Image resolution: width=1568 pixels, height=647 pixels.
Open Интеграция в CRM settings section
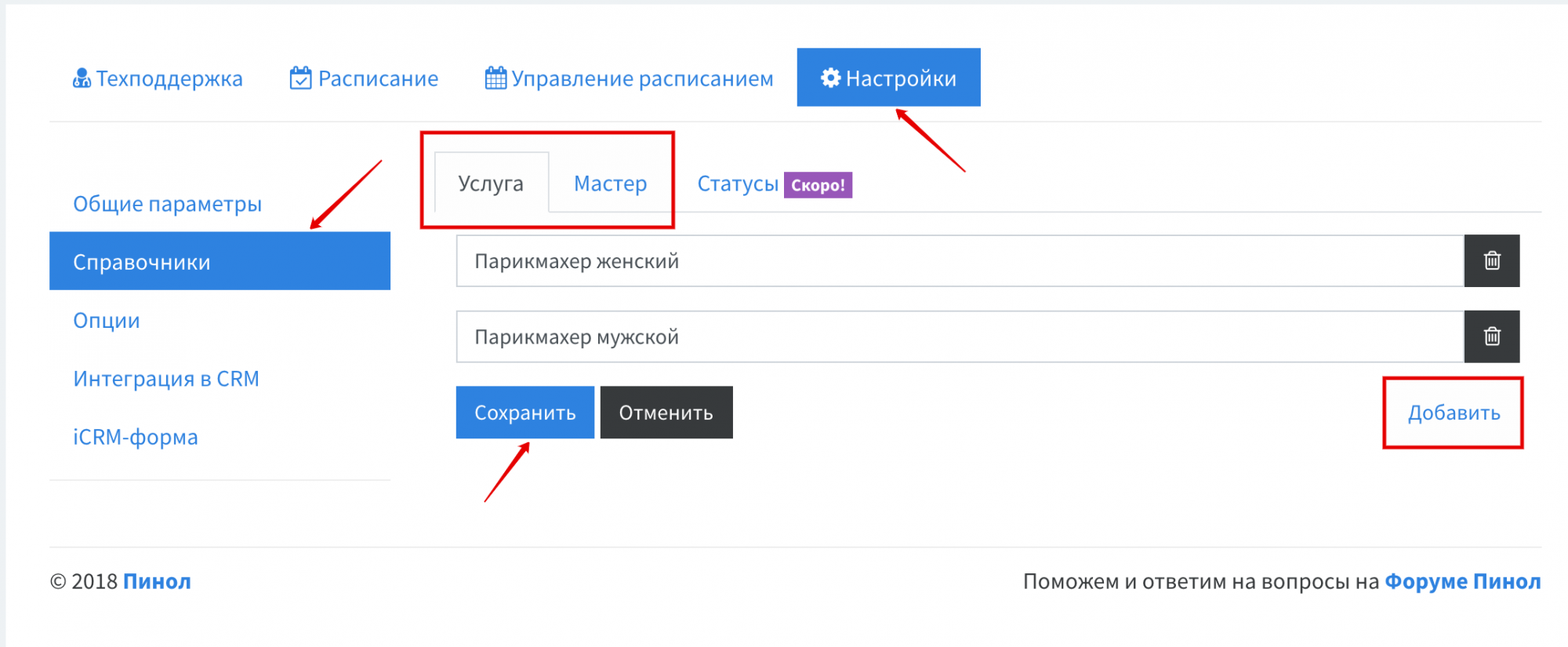coord(166,379)
